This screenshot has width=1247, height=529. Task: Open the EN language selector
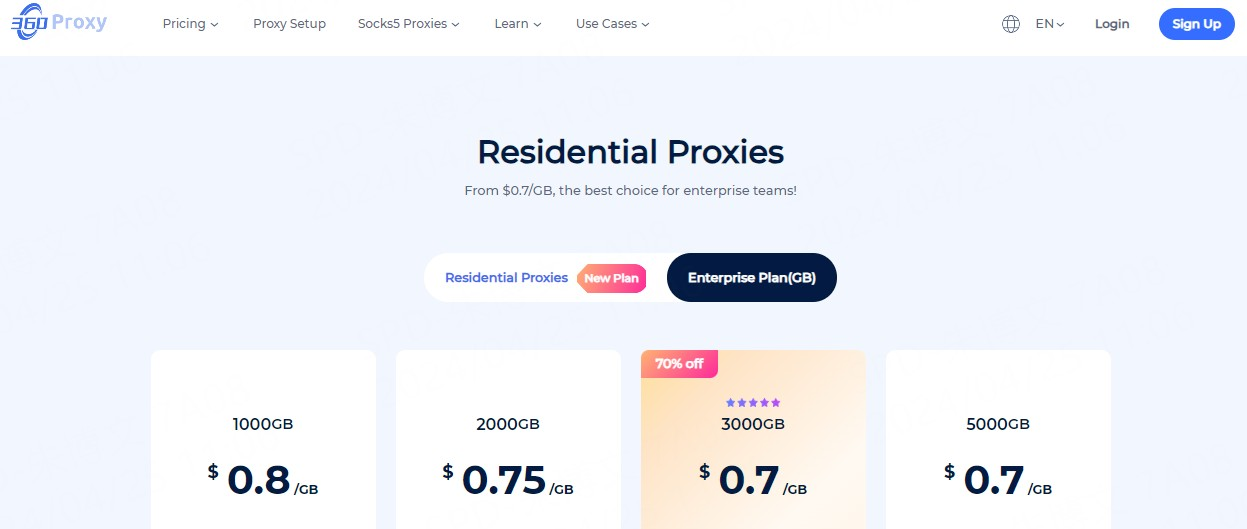pos(1050,24)
